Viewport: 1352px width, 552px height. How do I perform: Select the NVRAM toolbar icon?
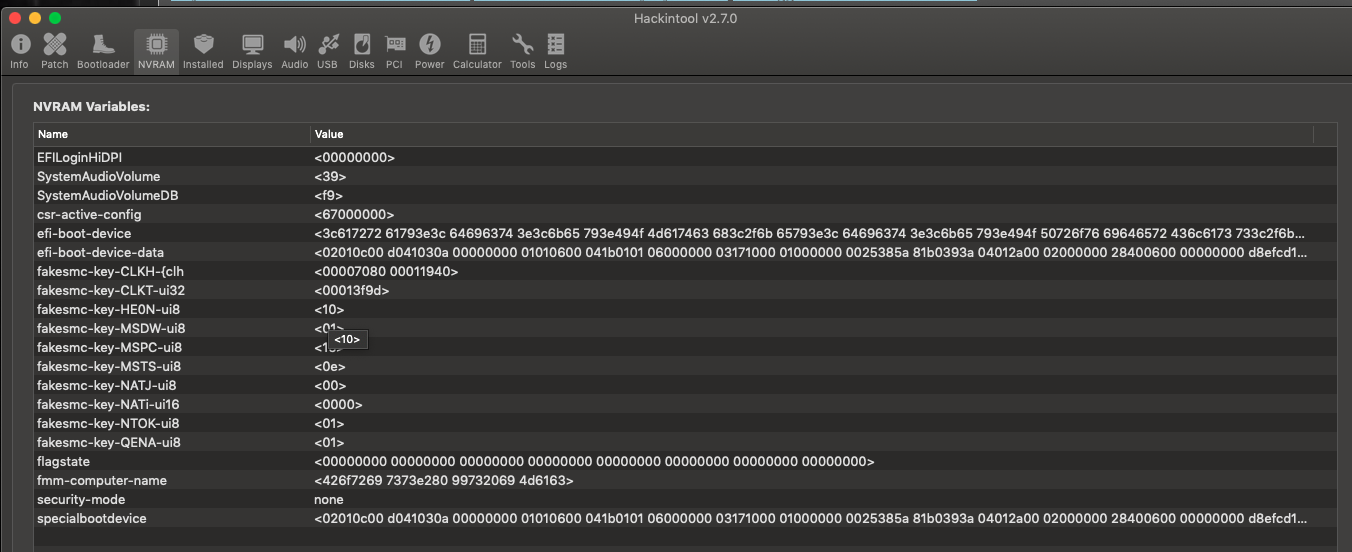[x=156, y=51]
